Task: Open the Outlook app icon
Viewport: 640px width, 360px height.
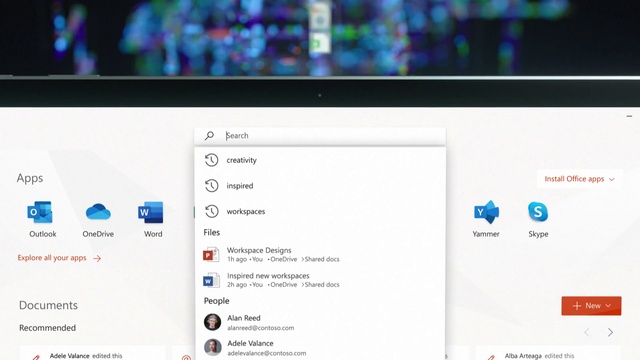Action: coord(40,212)
